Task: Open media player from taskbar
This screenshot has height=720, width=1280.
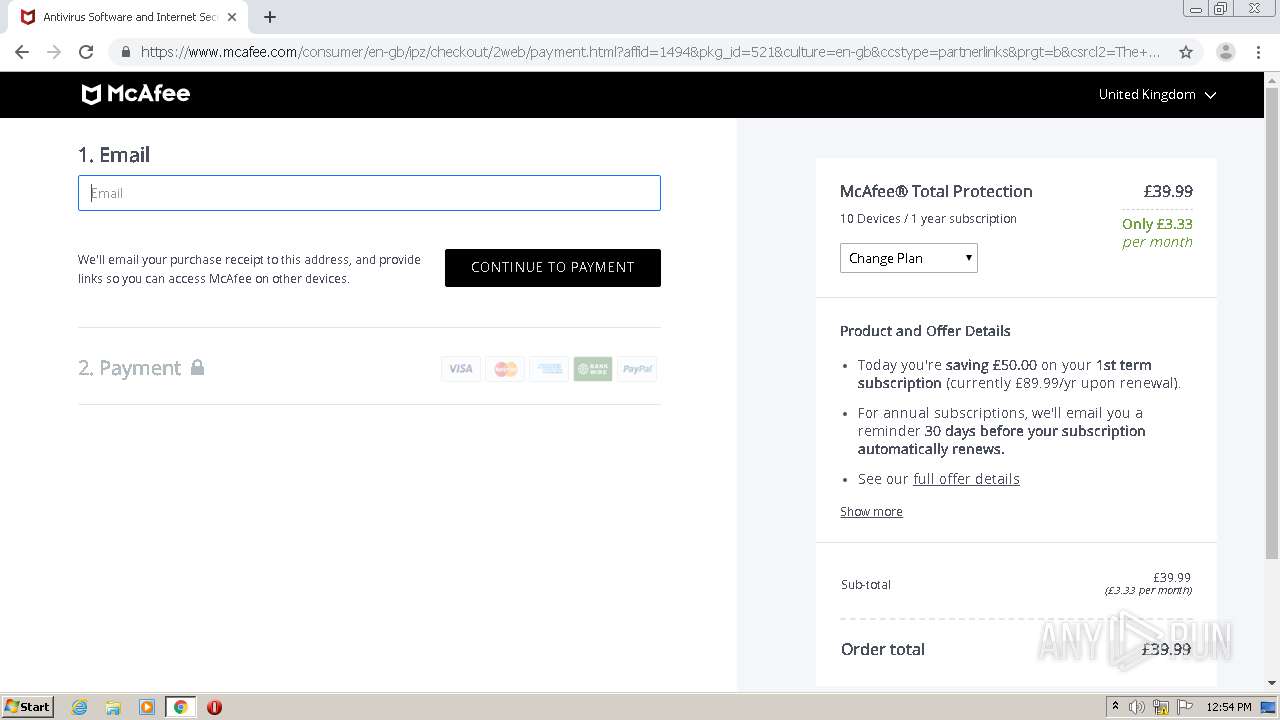Action: 147,707
